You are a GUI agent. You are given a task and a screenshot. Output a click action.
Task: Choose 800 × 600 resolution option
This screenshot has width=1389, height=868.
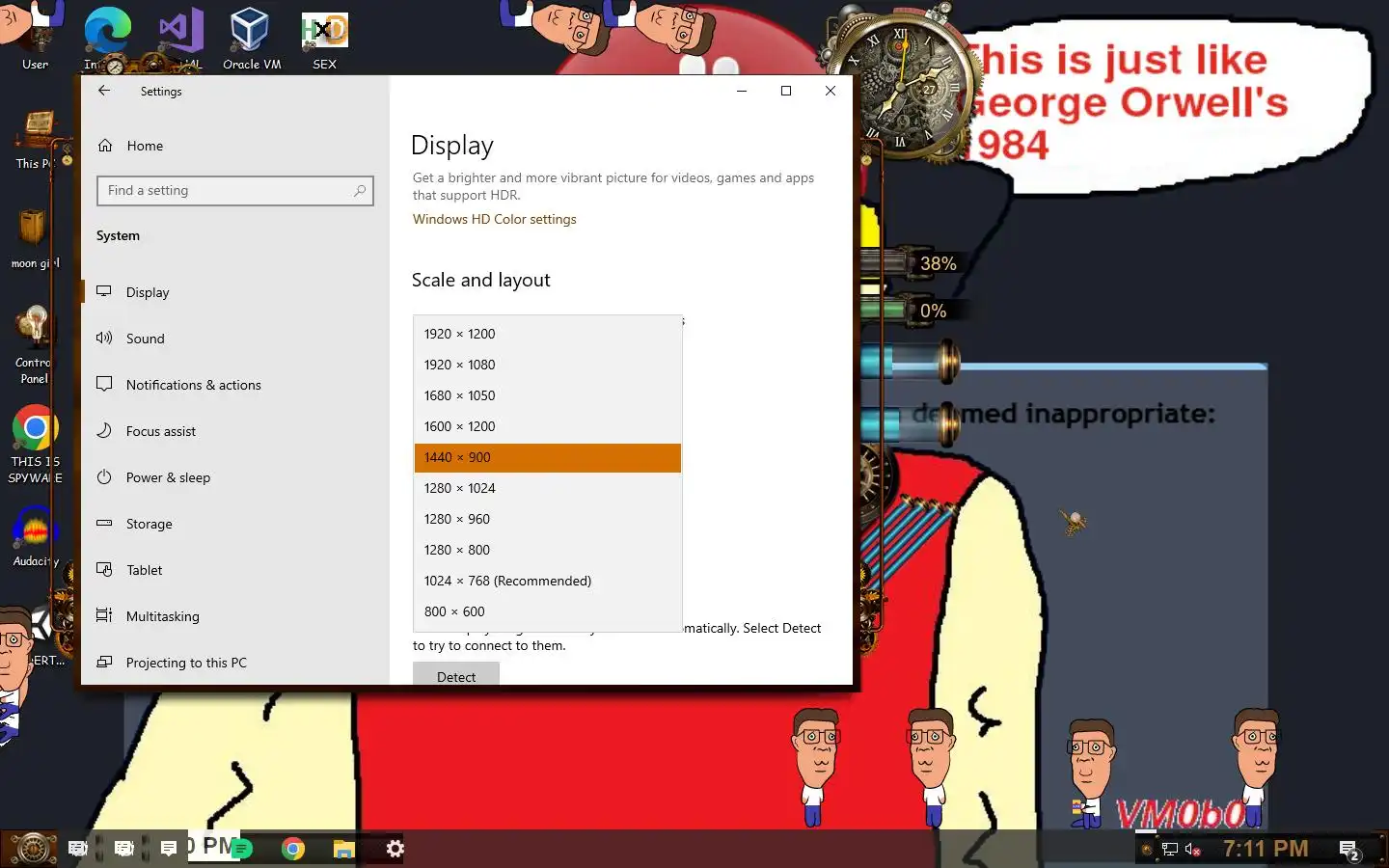click(x=548, y=611)
